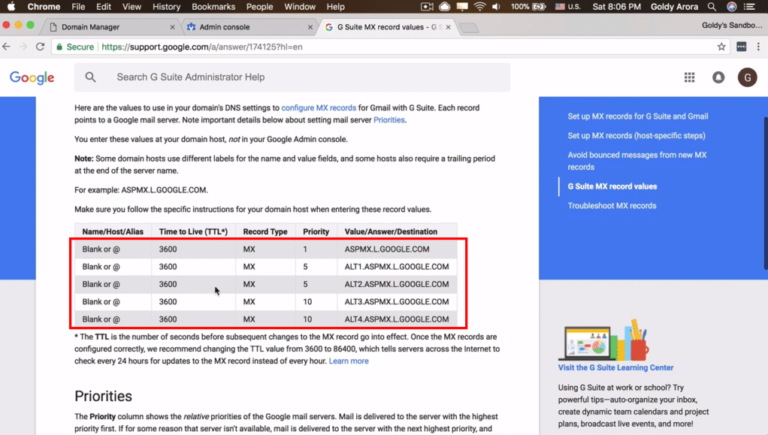Click the browser forward arrow
The height and width of the screenshot is (435, 768).
pyautogui.click(x=23, y=47)
